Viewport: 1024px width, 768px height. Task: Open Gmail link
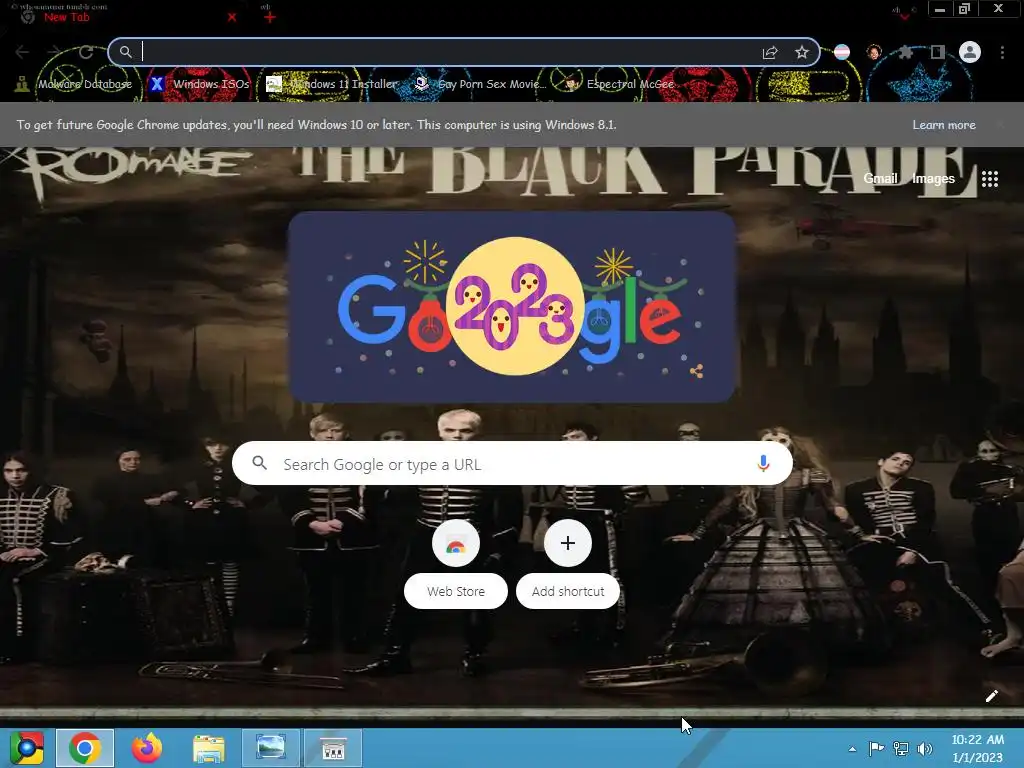point(880,178)
